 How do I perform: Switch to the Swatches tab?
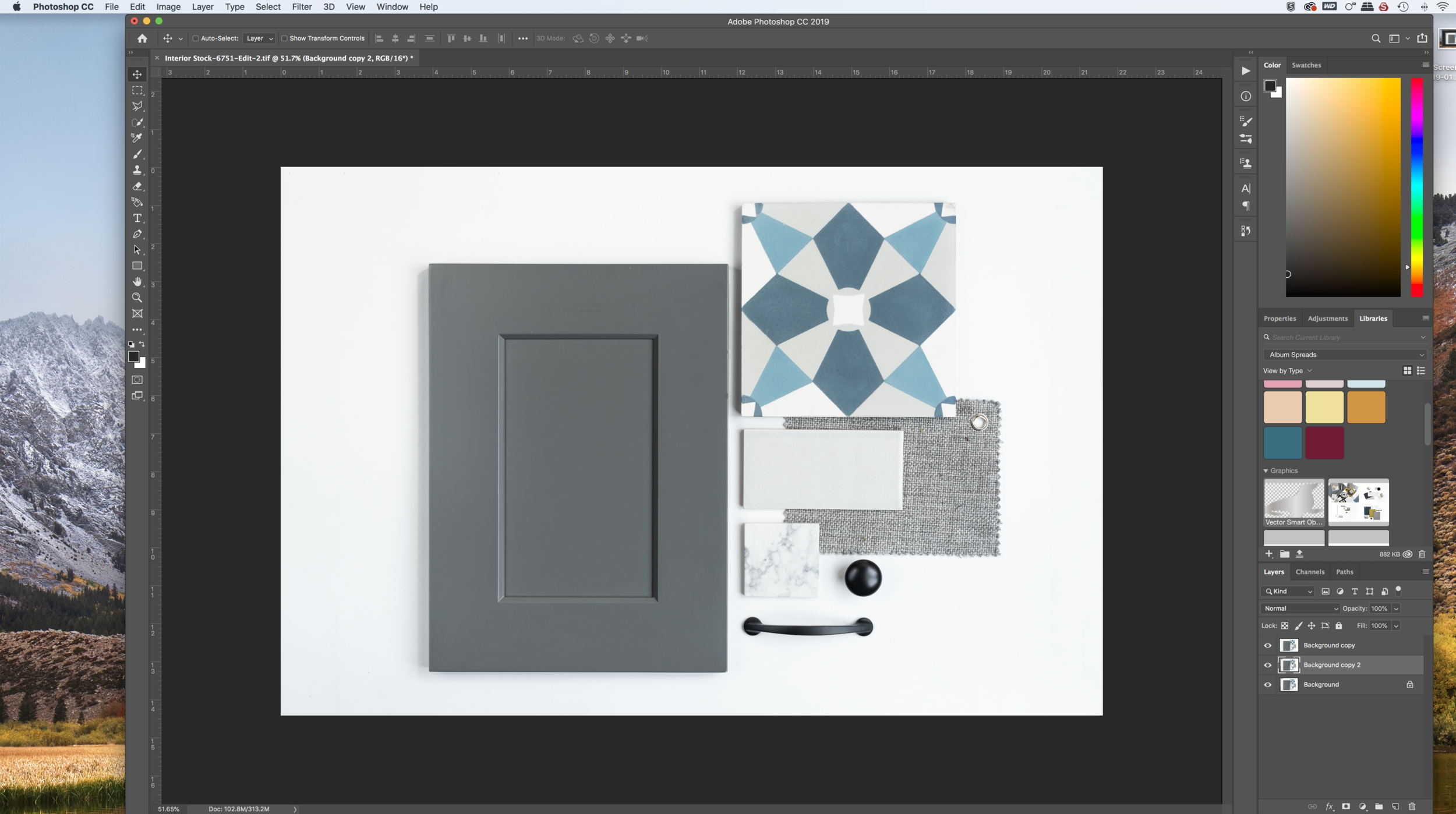tap(1306, 65)
